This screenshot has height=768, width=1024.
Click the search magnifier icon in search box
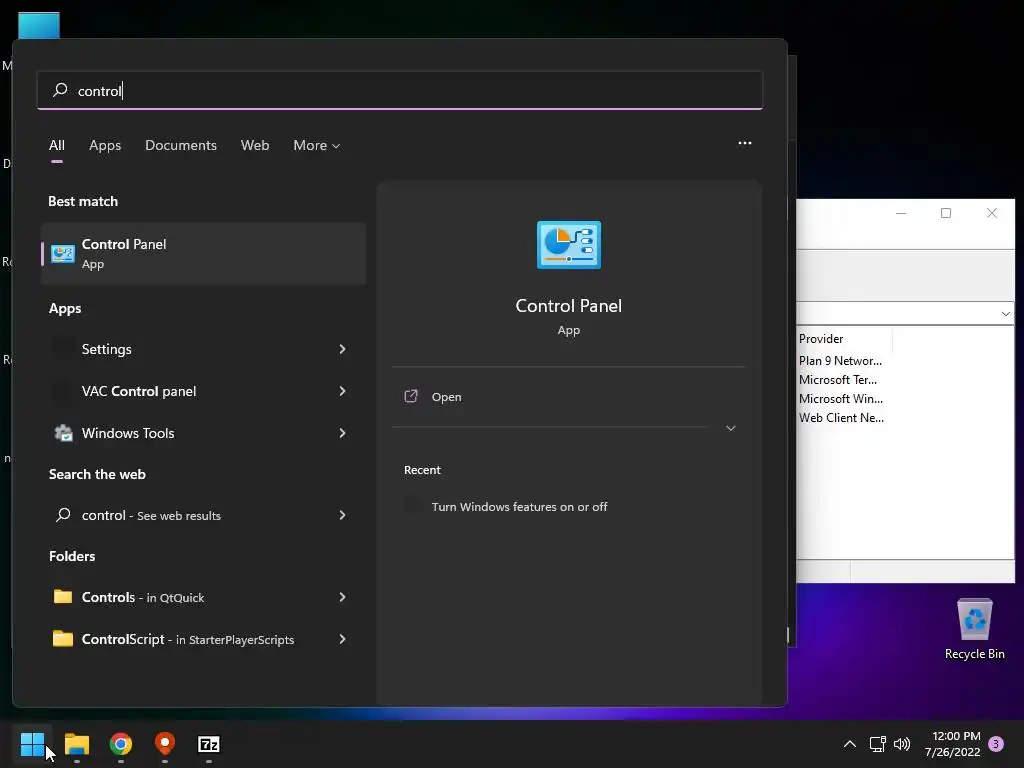(60, 90)
